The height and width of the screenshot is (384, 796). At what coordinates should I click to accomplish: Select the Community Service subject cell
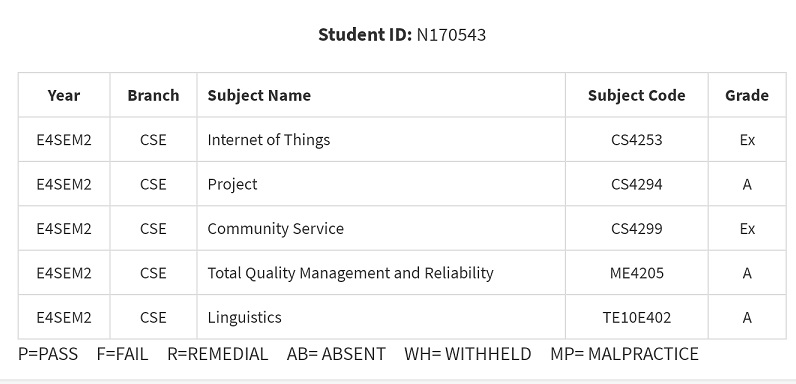pos(381,229)
